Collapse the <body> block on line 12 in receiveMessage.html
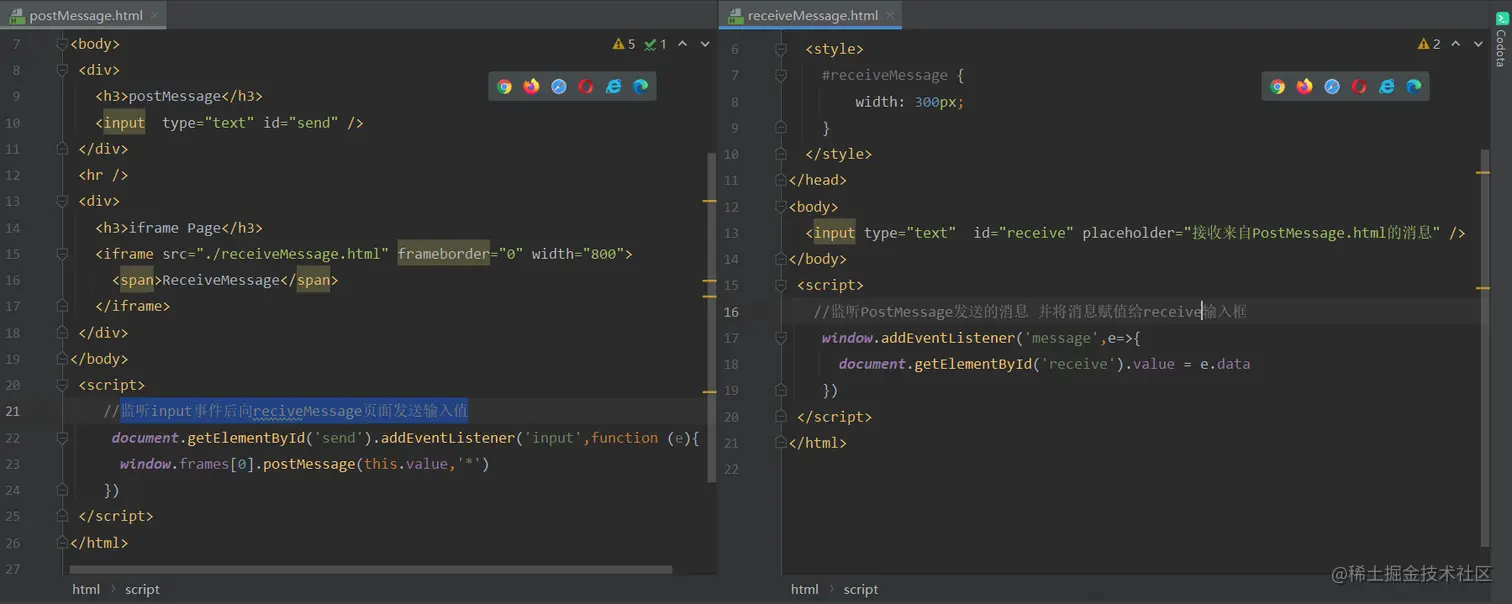 (x=781, y=207)
